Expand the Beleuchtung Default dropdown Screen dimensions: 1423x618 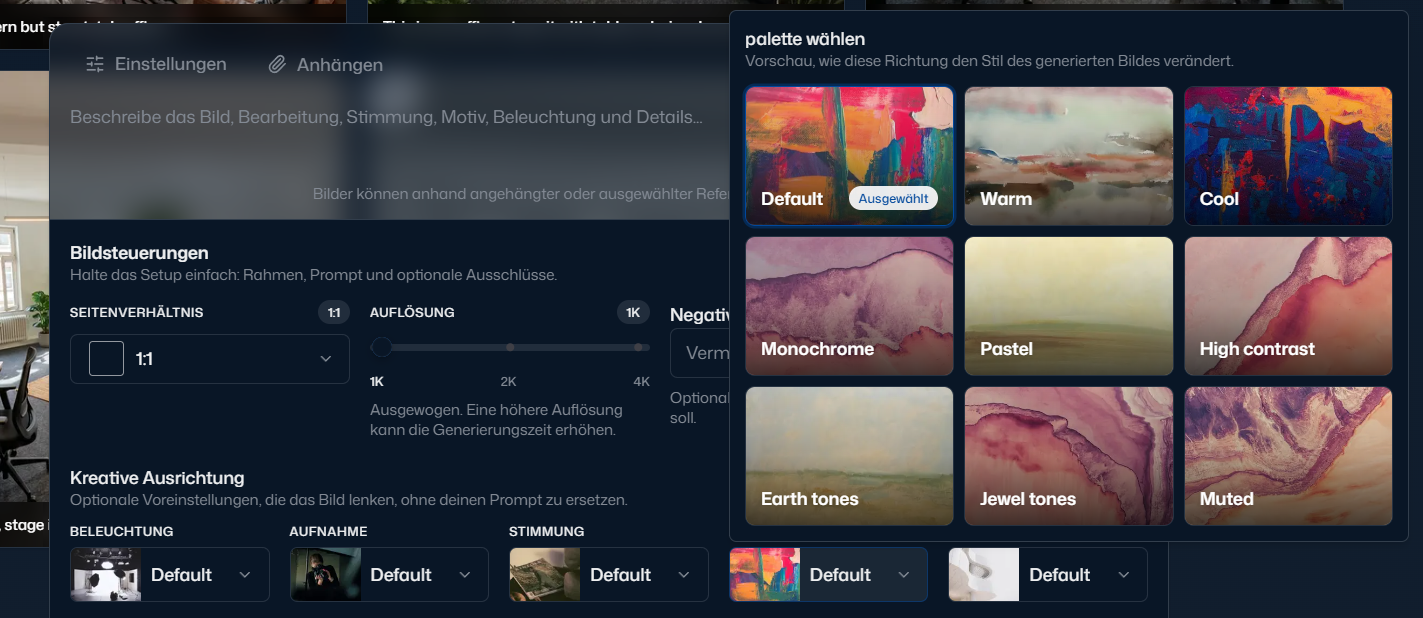(x=170, y=575)
